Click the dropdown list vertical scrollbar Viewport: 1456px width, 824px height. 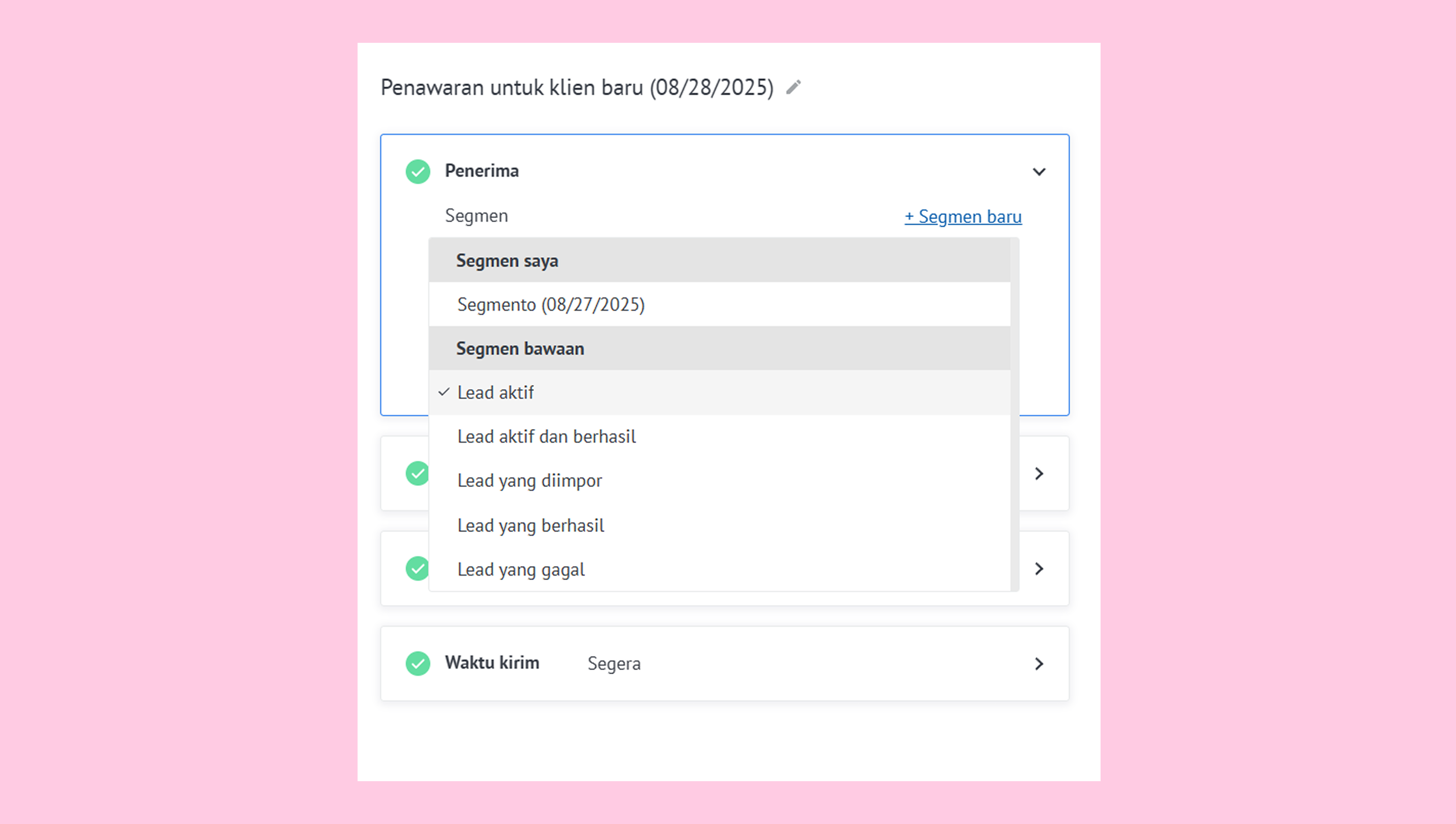(x=1014, y=414)
